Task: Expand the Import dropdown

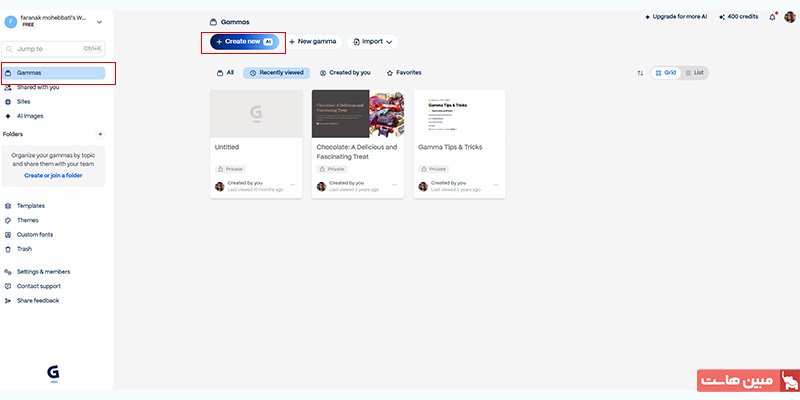Action: tap(372, 42)
